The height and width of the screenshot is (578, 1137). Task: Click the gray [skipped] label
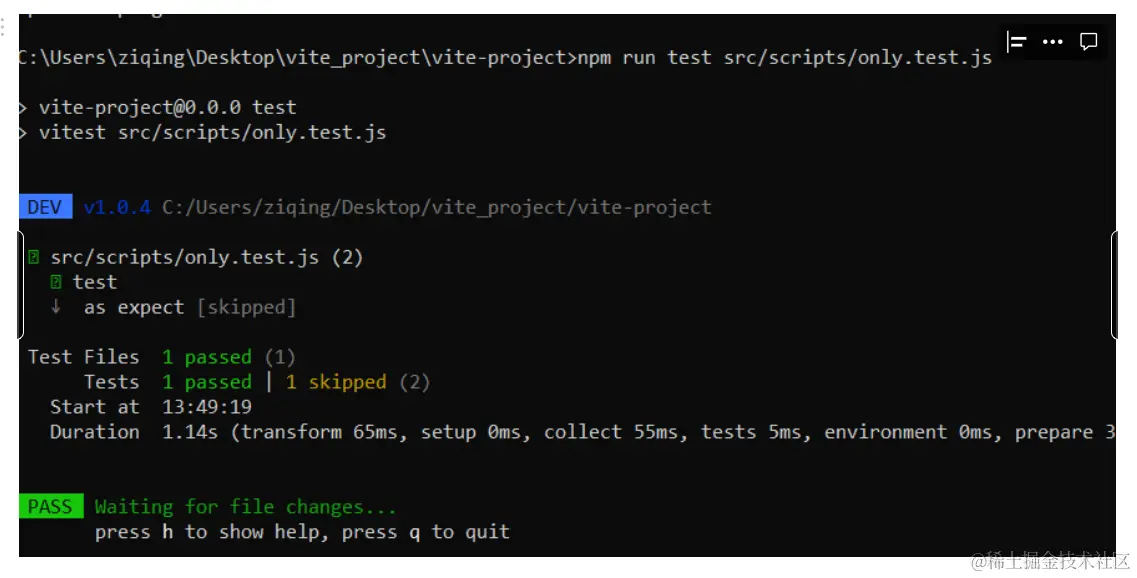pos(246,307)
